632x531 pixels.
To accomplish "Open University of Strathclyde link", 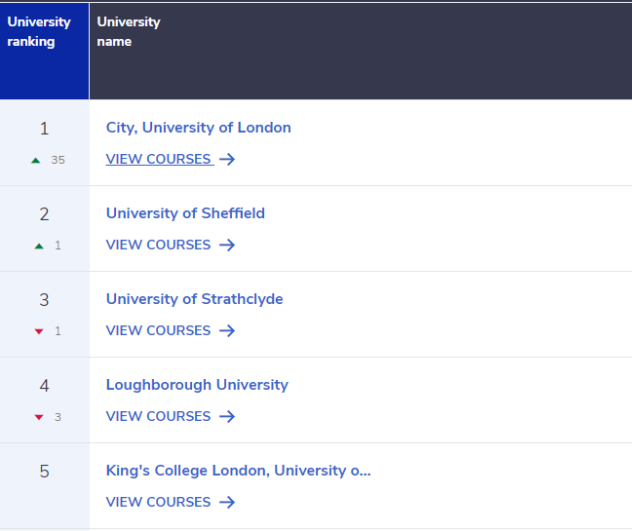I will tap(194, 299).
